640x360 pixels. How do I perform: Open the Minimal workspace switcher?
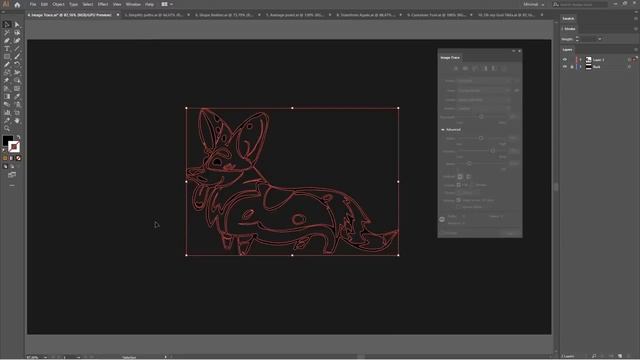[x=533, y=4]
